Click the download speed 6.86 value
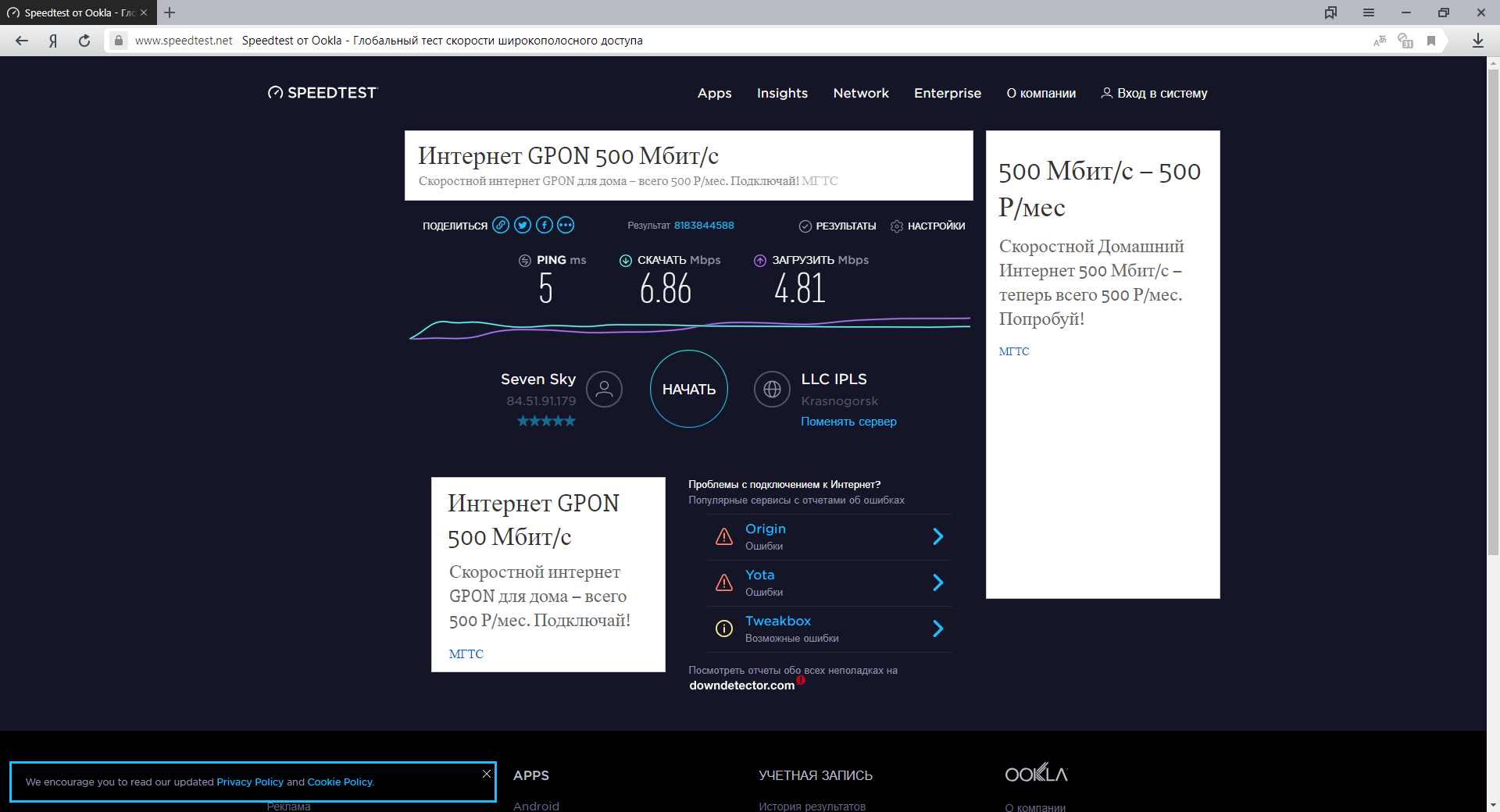This screenshot has width=1500, height=812. [x=666, y=289]
